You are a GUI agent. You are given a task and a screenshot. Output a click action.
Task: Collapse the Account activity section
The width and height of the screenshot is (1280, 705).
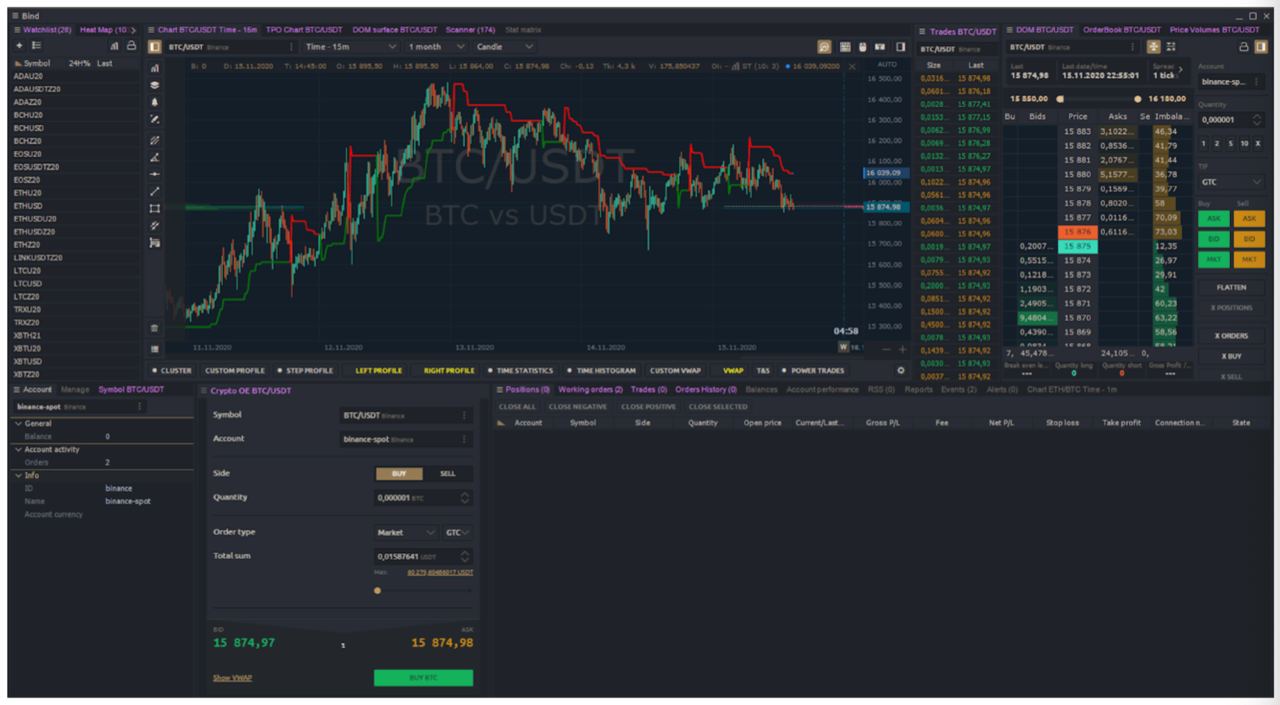[17, 450]
